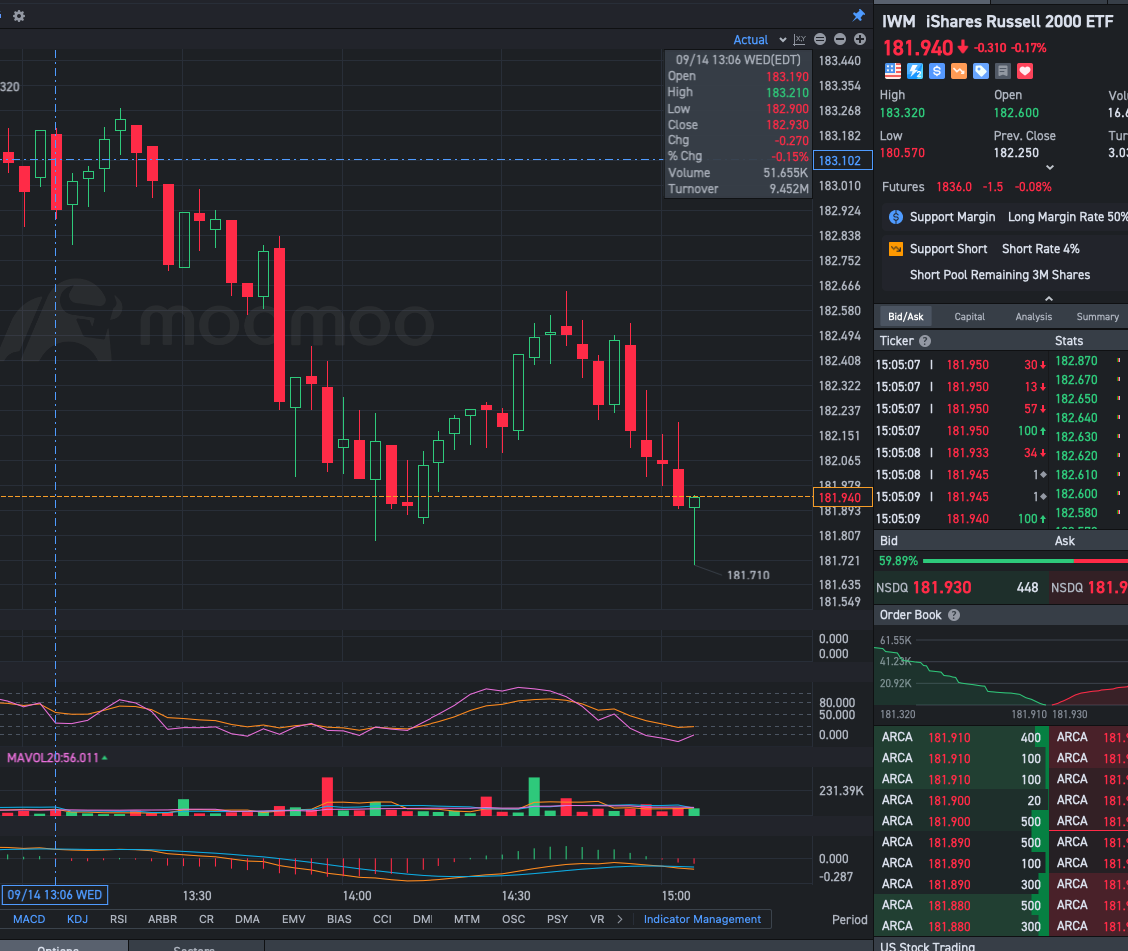
Task: Collapse the margin and short info section
Action: pyautogui.click(x=1049, y=298)
